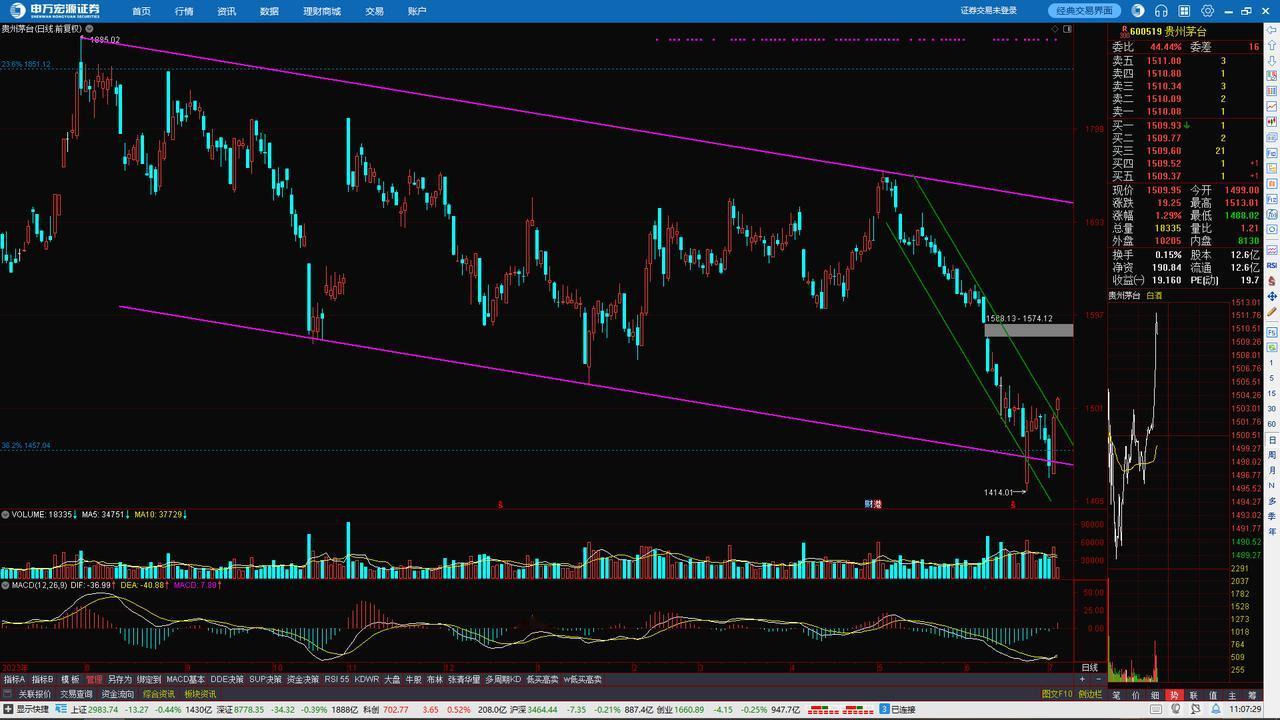Open the 交易 menu

click(374, 11)
